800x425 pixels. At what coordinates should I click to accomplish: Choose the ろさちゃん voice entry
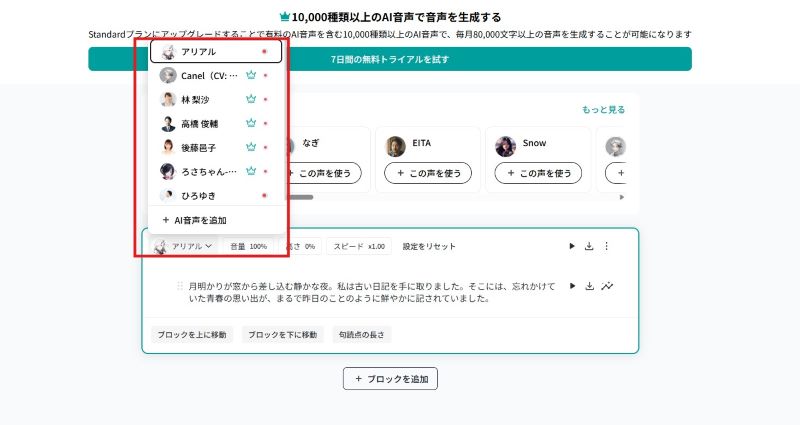pos(216,171)
